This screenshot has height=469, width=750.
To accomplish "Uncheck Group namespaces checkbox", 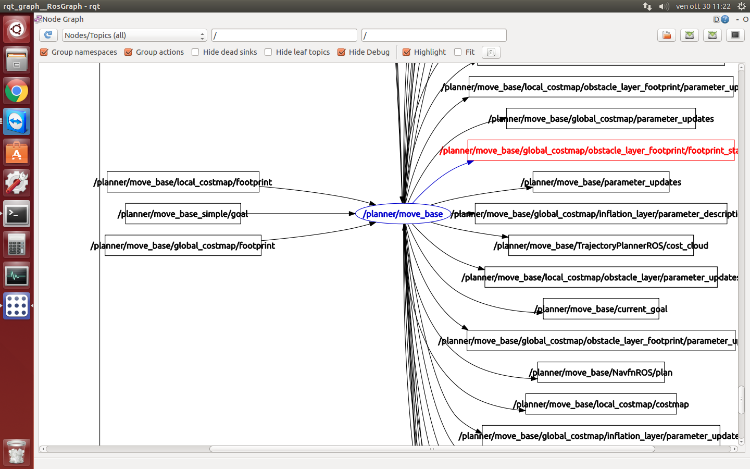I will (x=44, y=52).
